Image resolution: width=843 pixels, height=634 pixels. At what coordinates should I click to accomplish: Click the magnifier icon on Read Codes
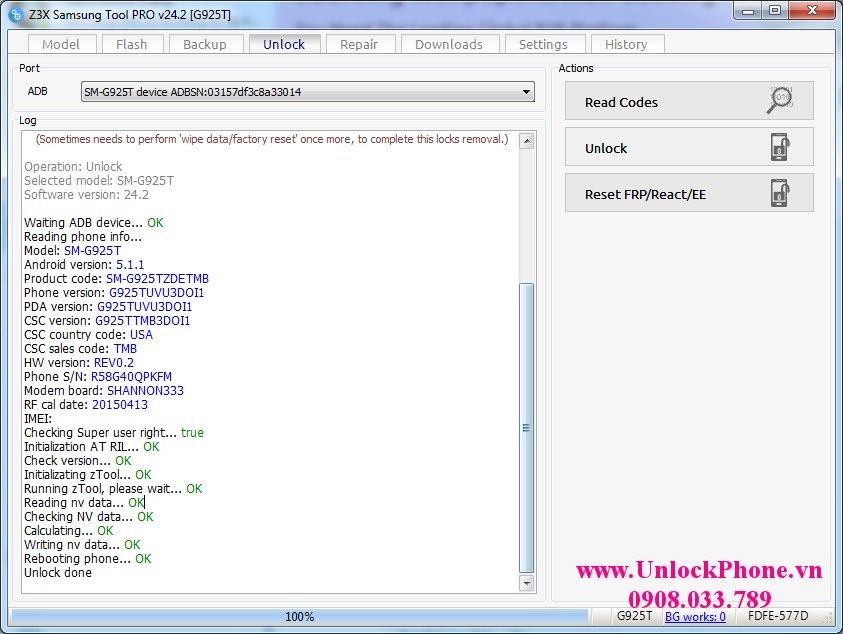click(778, 100)
